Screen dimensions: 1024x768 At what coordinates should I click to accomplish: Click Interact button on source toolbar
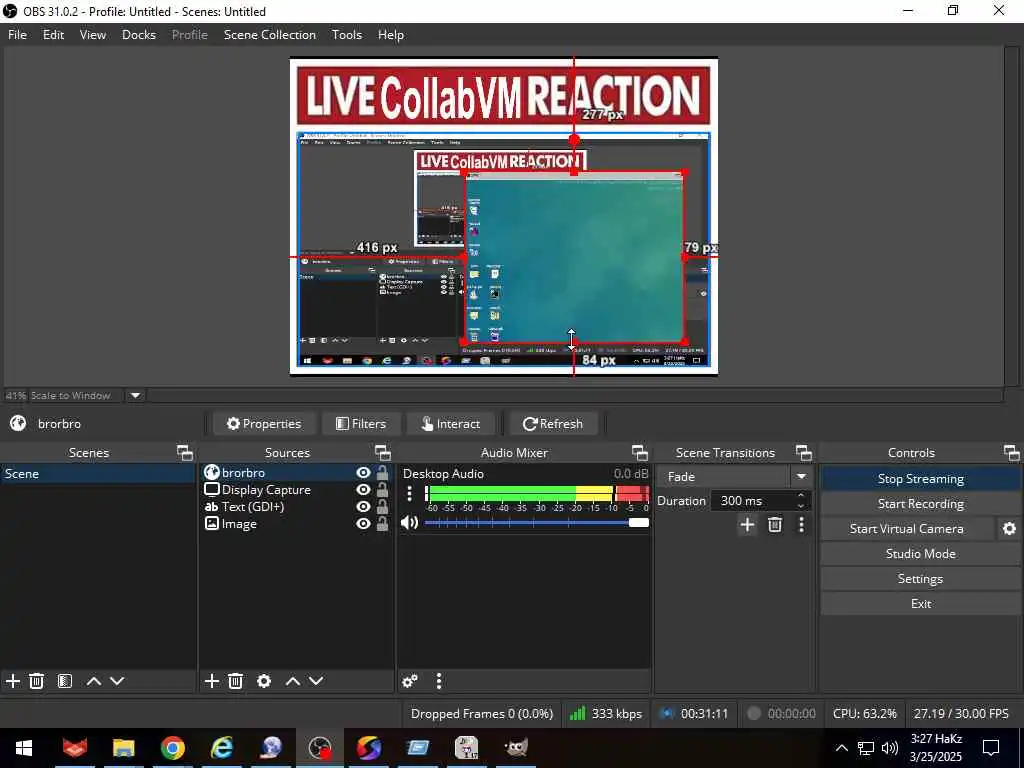point(450,424)
